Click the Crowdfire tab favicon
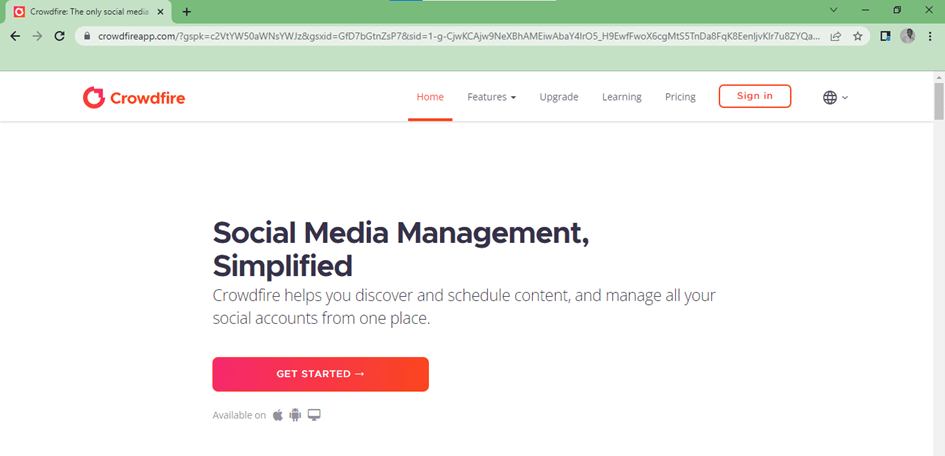Screen dimensions: 945x456 pyautogui.click(x=19, y=11)
